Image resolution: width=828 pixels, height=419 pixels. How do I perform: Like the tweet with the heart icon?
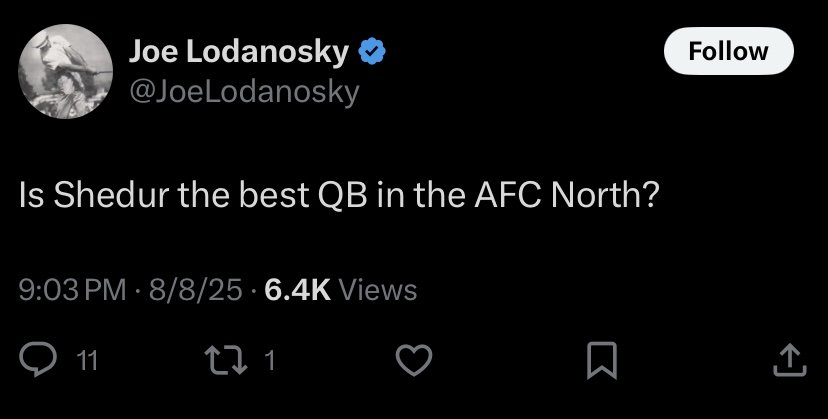(414, 360)
